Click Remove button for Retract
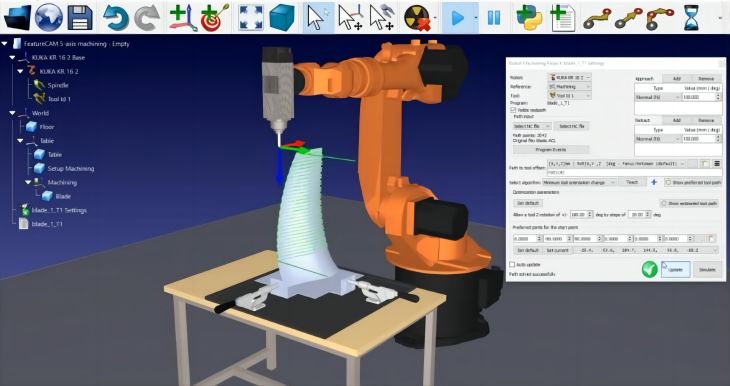This screenshot has height=386, width=730. tap(706, 120)
